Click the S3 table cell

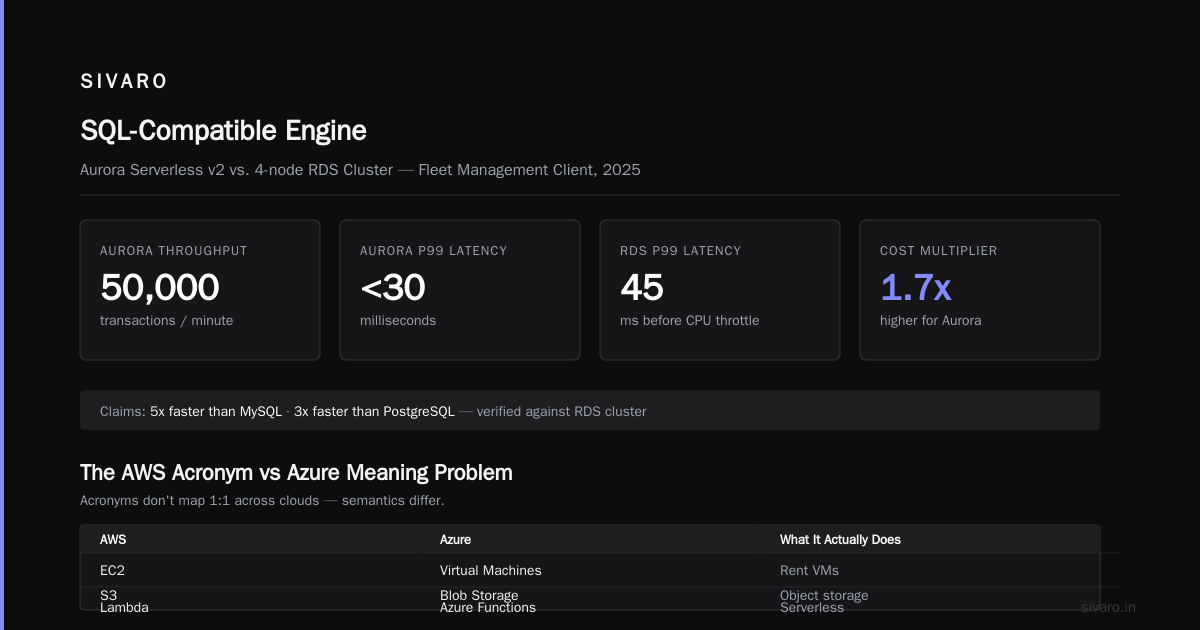coord(109,595)
